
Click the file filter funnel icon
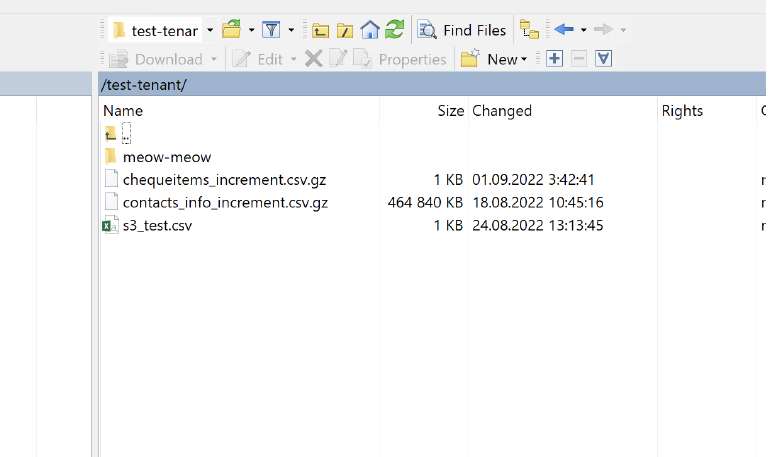tap(271, 30)
